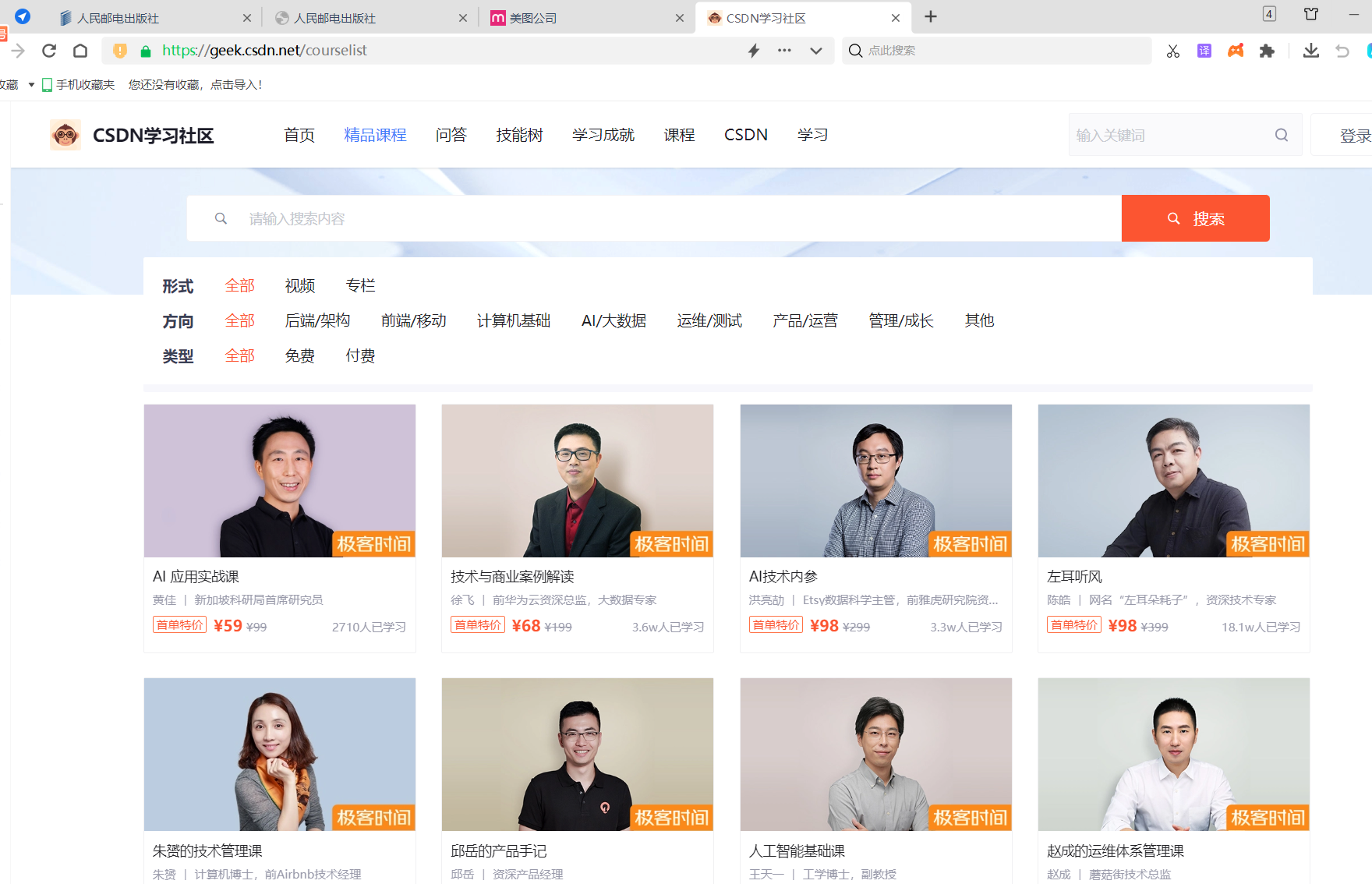Open the downloads icon in toolbar

click(1311, 51)
